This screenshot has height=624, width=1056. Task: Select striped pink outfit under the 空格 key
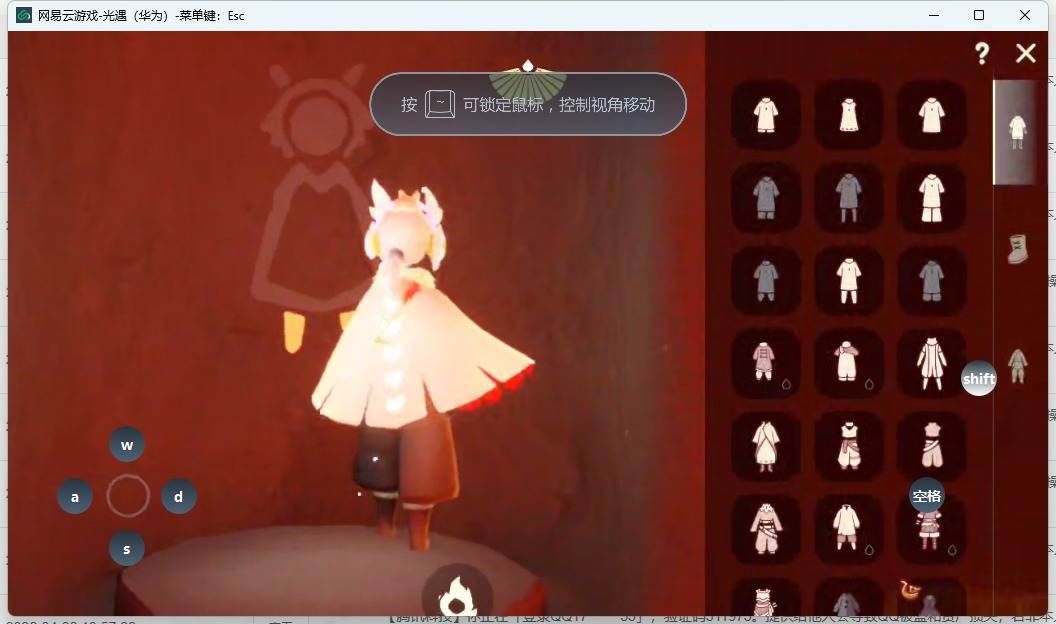point(931,532)
